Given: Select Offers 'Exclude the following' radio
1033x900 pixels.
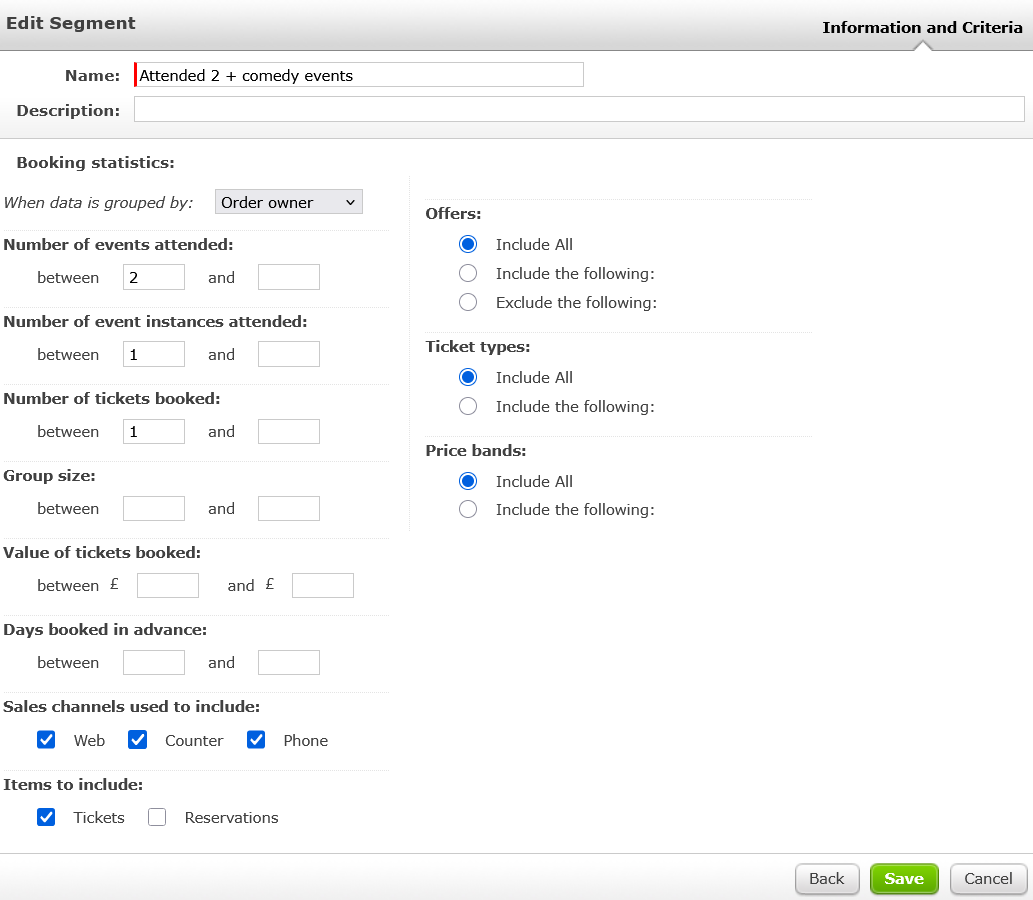Looking at the screenshot, I should [468, 302].
